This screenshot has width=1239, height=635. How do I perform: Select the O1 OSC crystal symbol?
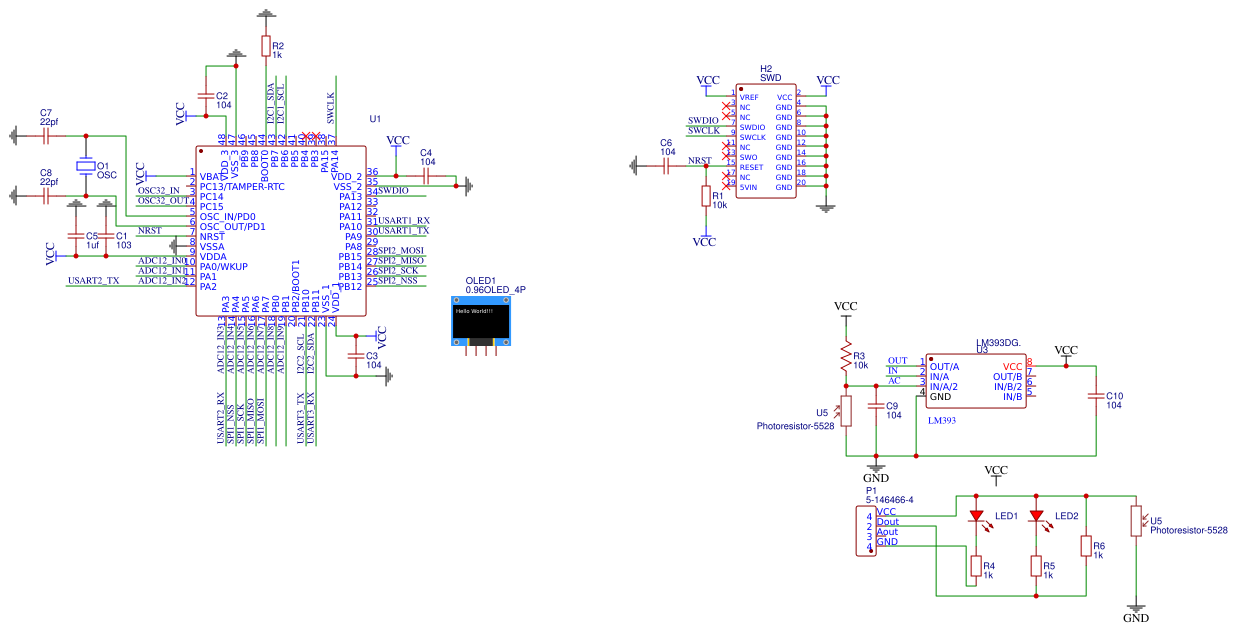[x=86, y=166]
